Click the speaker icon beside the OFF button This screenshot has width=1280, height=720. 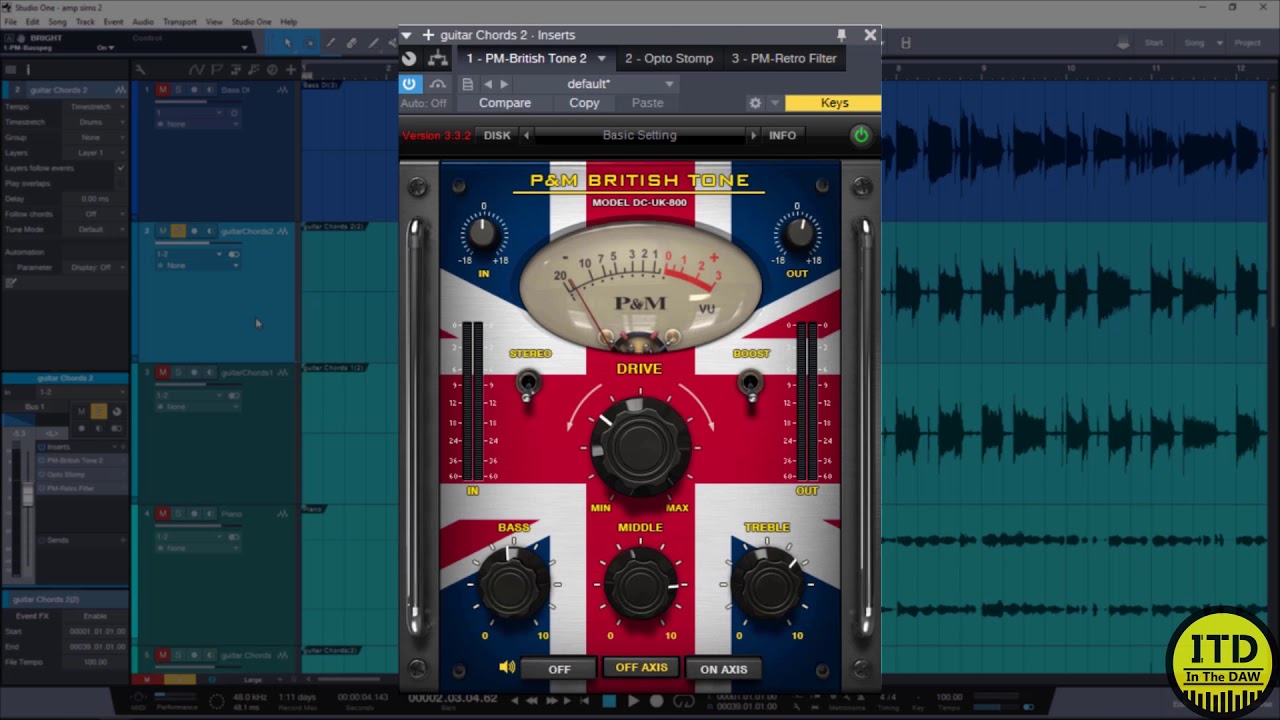tap(507, 668)
